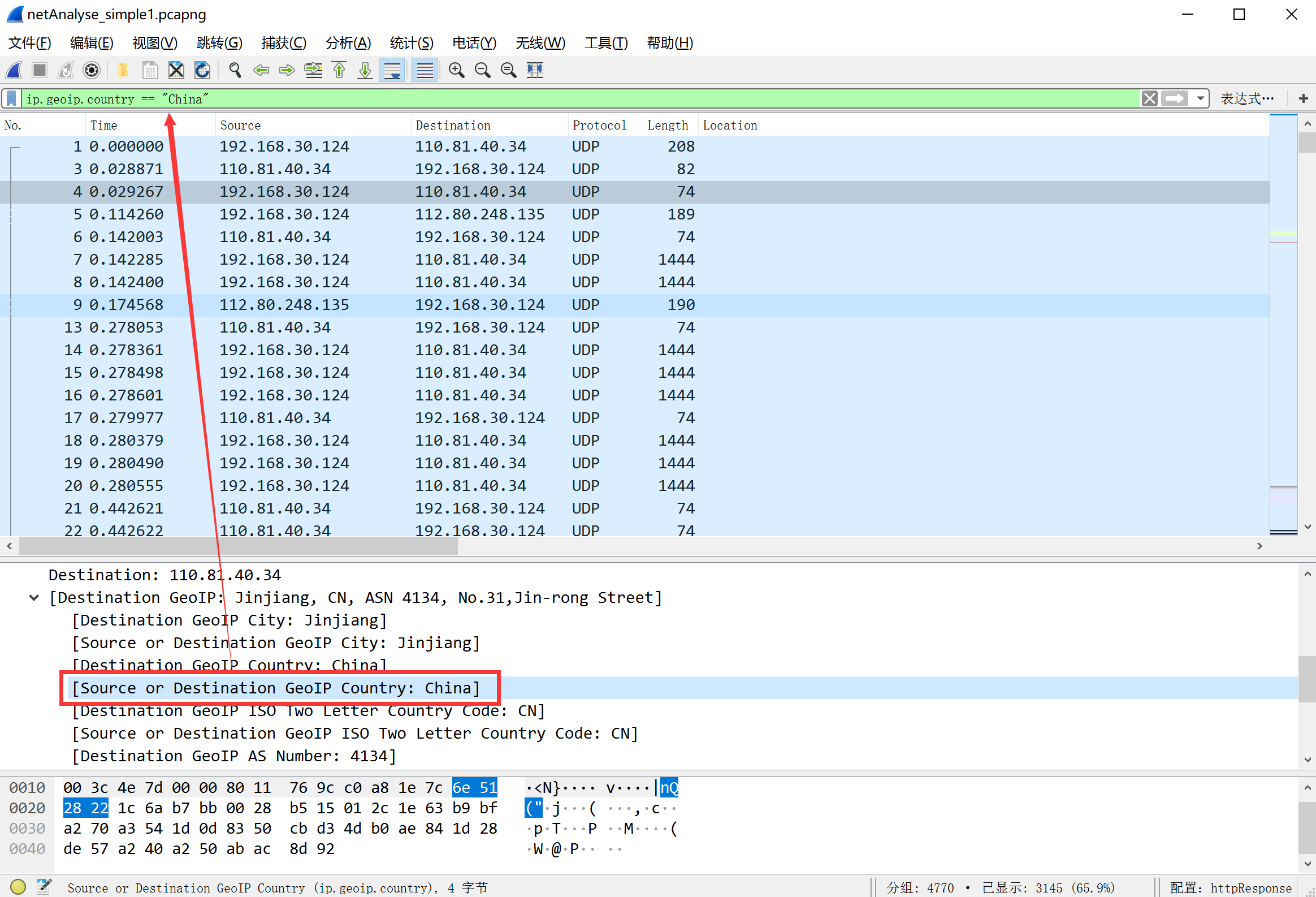Open the 帮助(H) menu

tap(670, 43)
